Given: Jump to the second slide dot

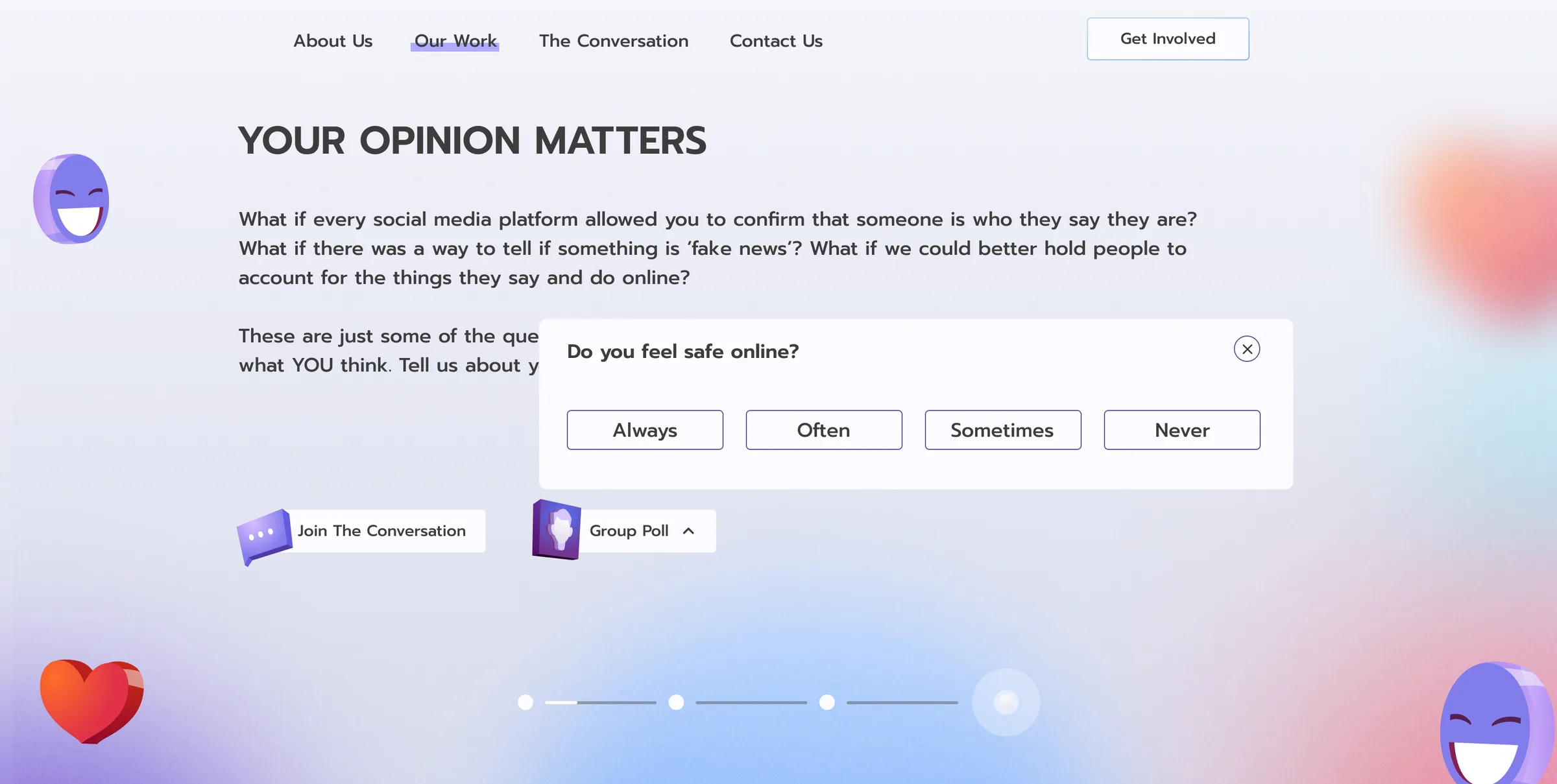Looking at the screenshot, I should [x=676, y=702].
